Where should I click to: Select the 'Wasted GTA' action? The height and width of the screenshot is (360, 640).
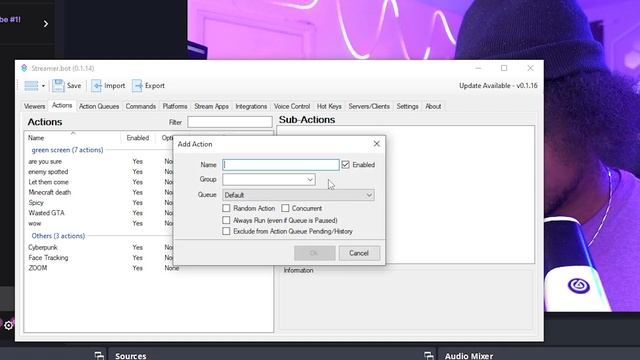click(46, 213)
